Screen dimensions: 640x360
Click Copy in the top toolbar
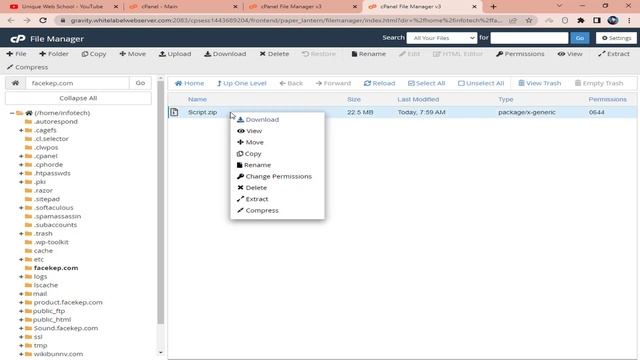94,54
